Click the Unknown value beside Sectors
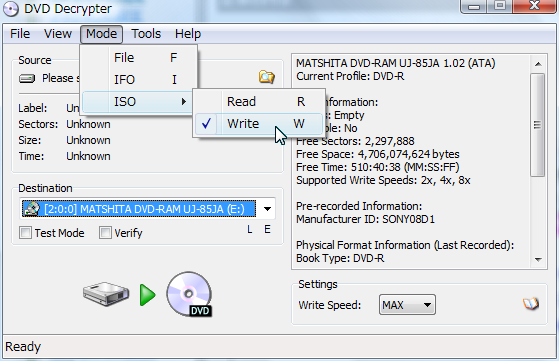The image size is (559, 361). [x=88, y=124]
